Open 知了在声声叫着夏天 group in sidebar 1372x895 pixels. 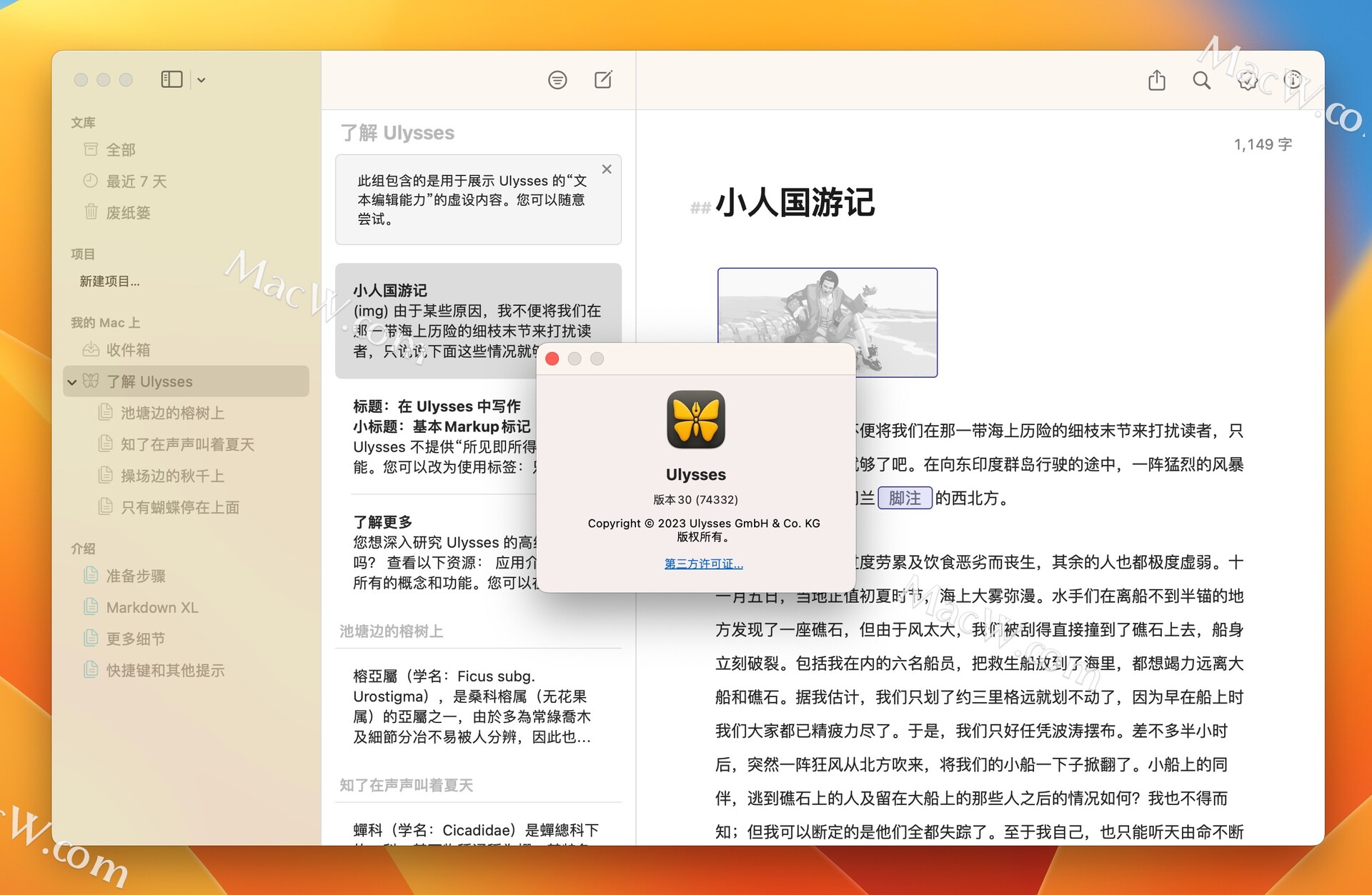(x=187, y=444)
